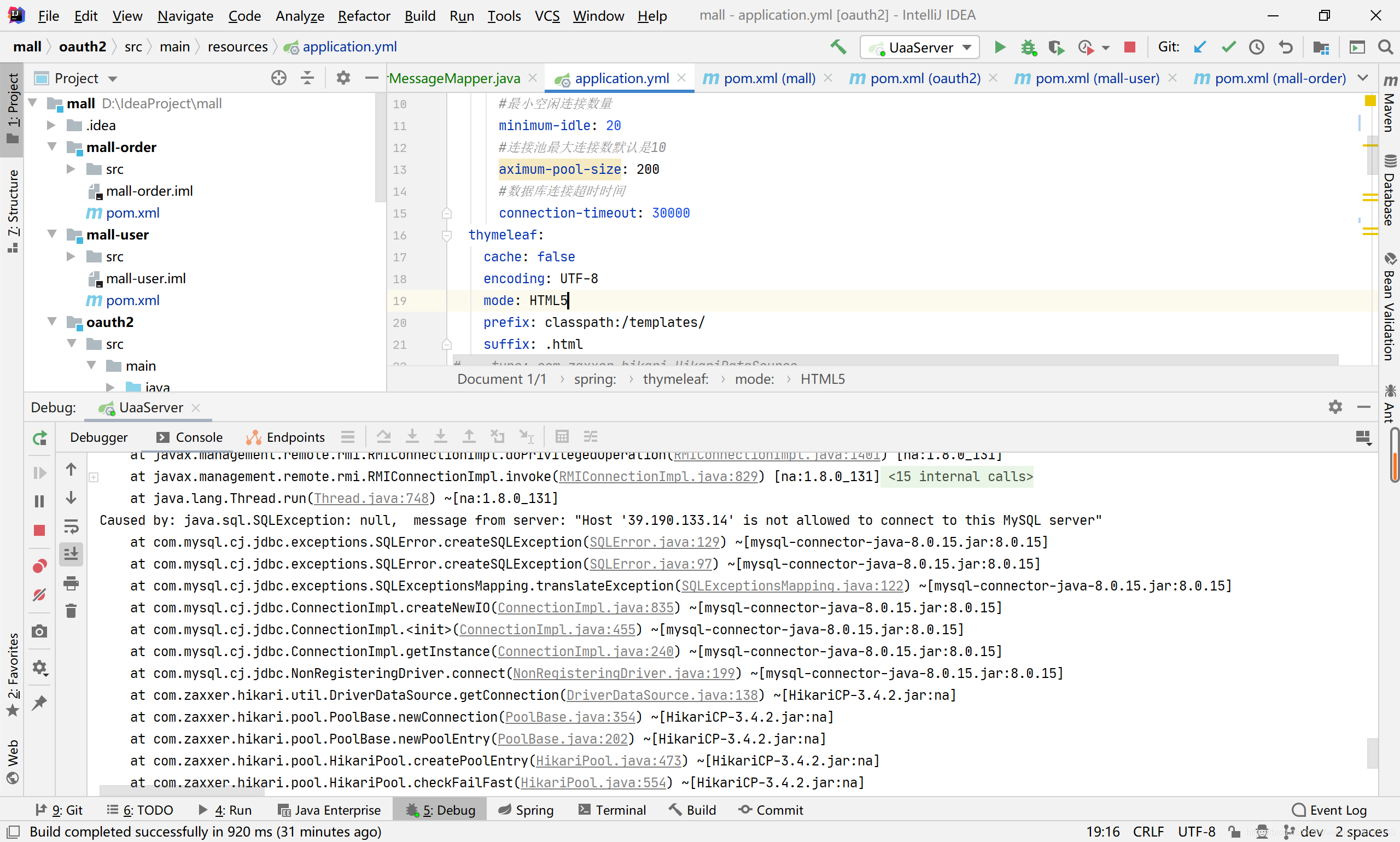Switch to the pom.xml (oauth2) editor tab
The height and width of the screenshot is (842, 1400).
(924, 78)
